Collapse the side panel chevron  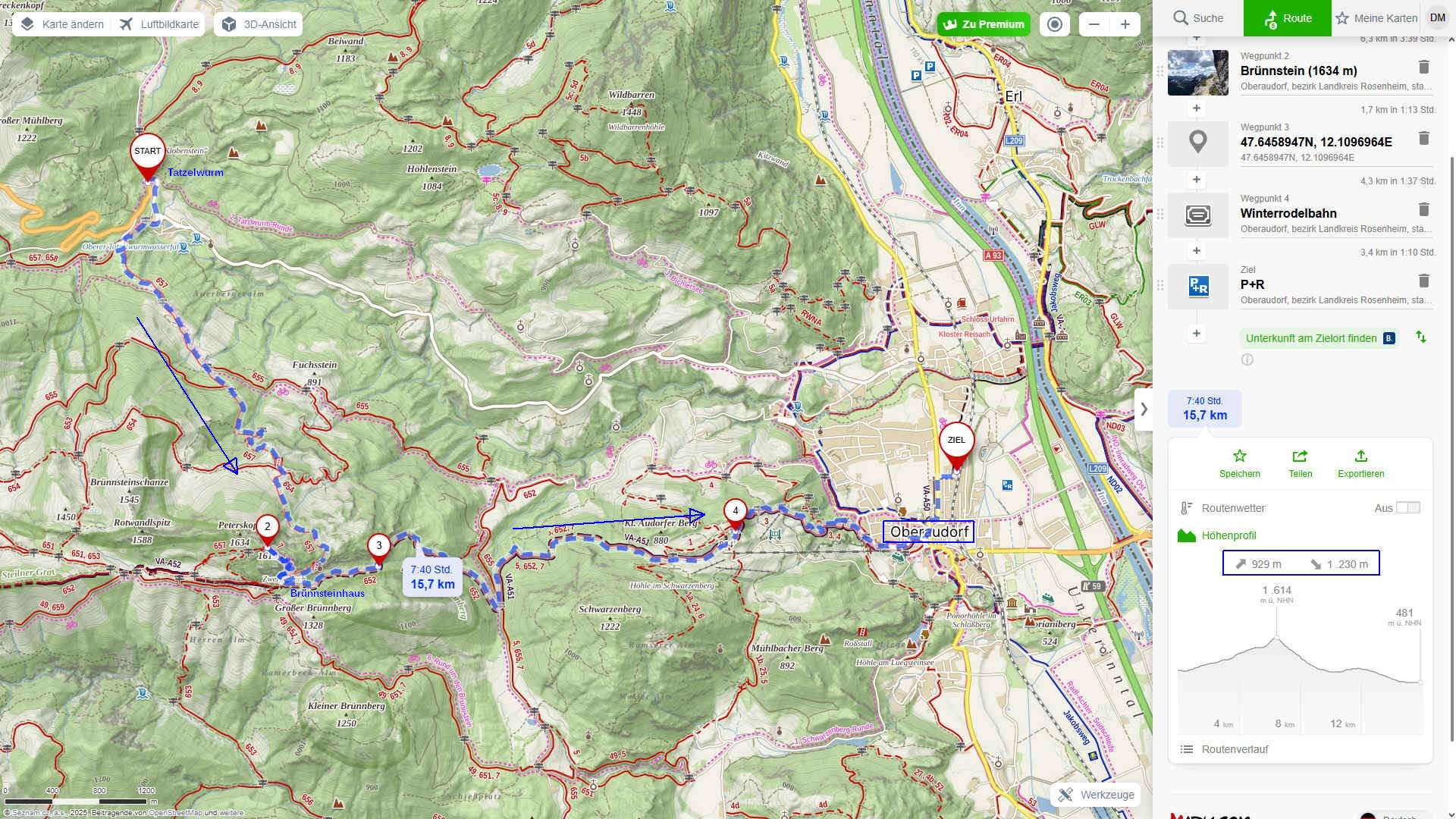click(1144, 409)
